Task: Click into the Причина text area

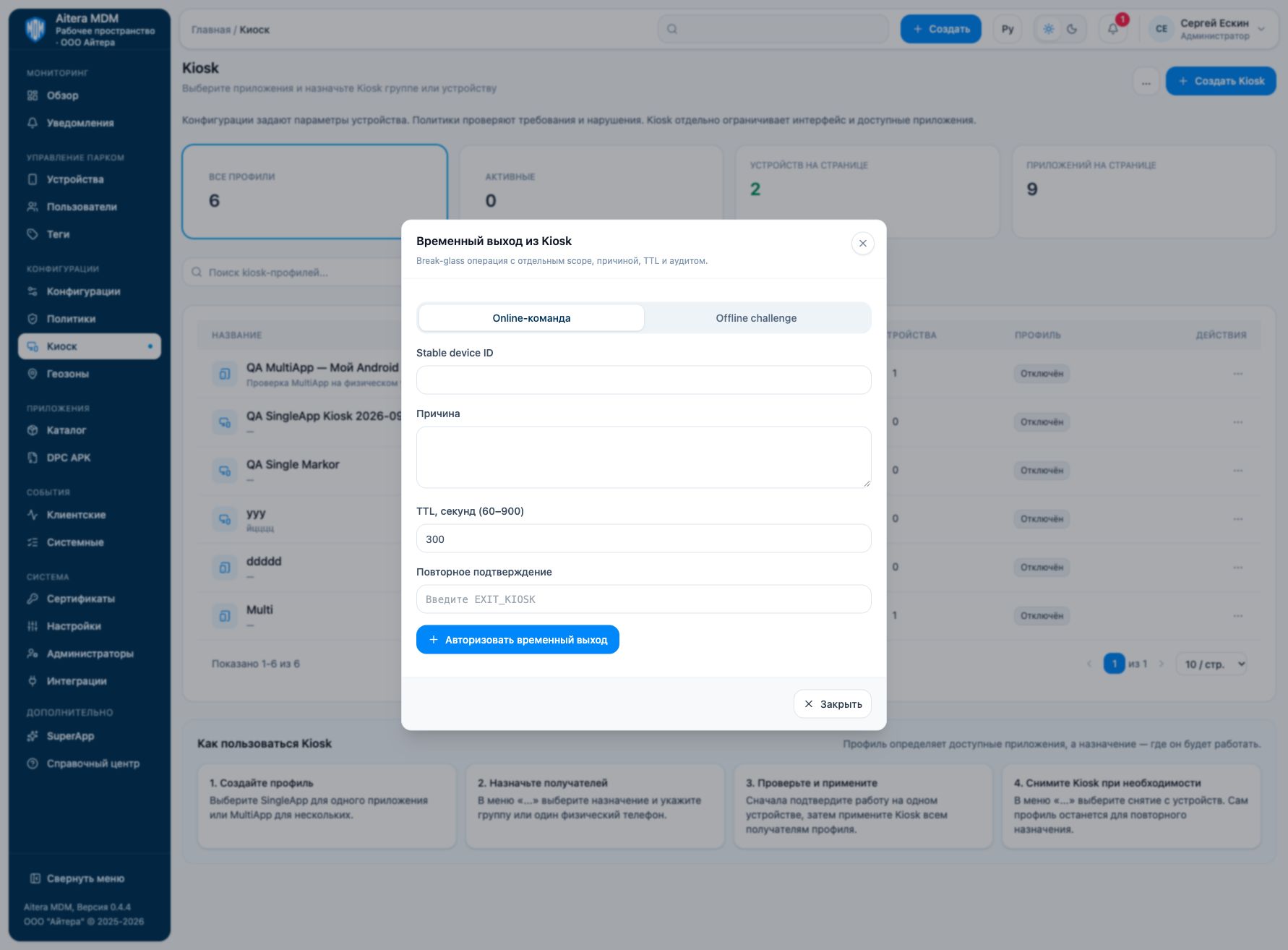Action: (x=643, y=457)
